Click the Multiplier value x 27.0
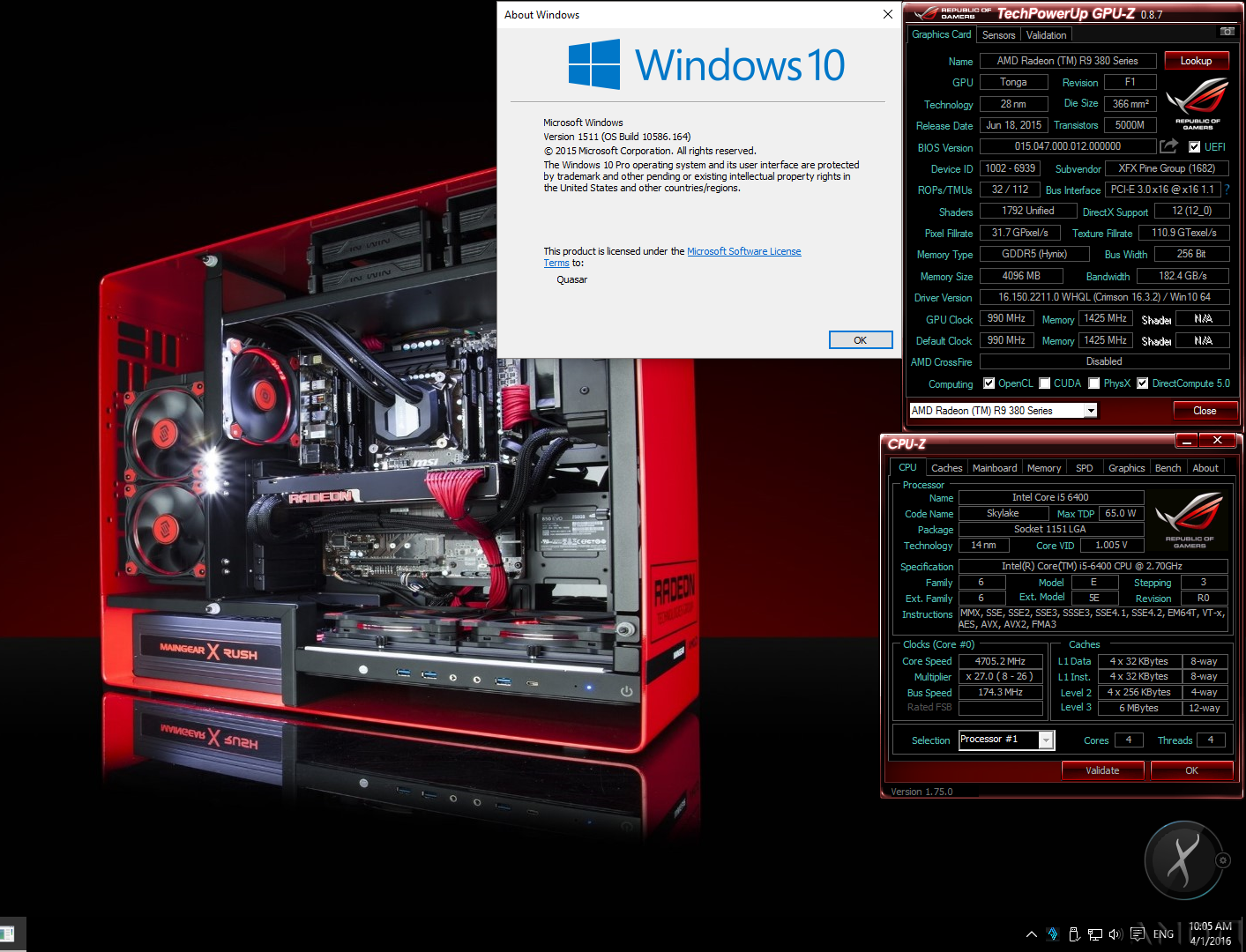 click(x=1000, y=677)
